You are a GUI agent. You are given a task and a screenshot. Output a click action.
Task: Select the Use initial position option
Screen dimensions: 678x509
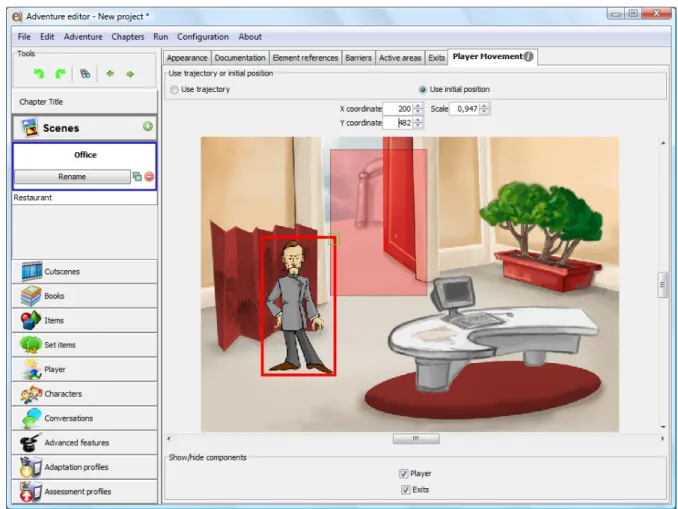423,90
